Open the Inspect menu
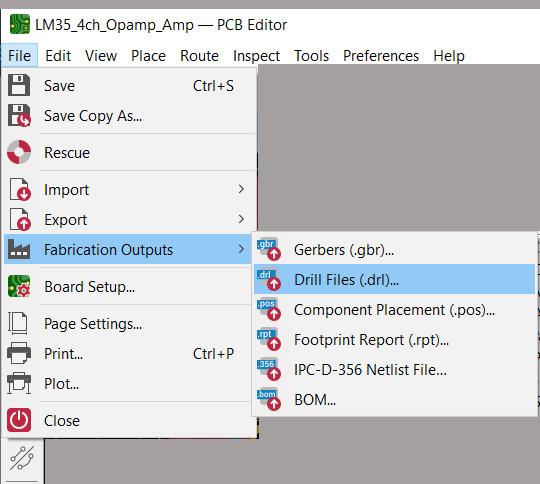The height and width of the screenshot is (484, 540). tap(256, 55)
